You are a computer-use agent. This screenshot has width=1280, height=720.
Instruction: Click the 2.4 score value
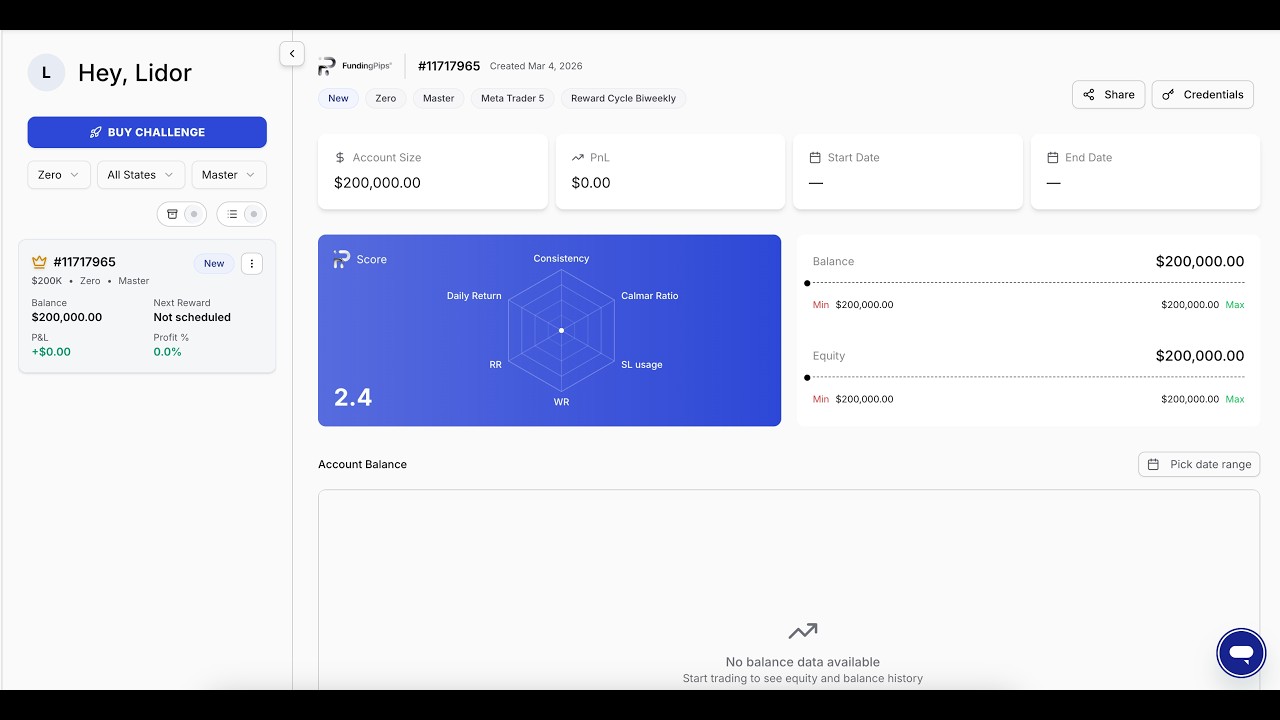pos(353,397)
